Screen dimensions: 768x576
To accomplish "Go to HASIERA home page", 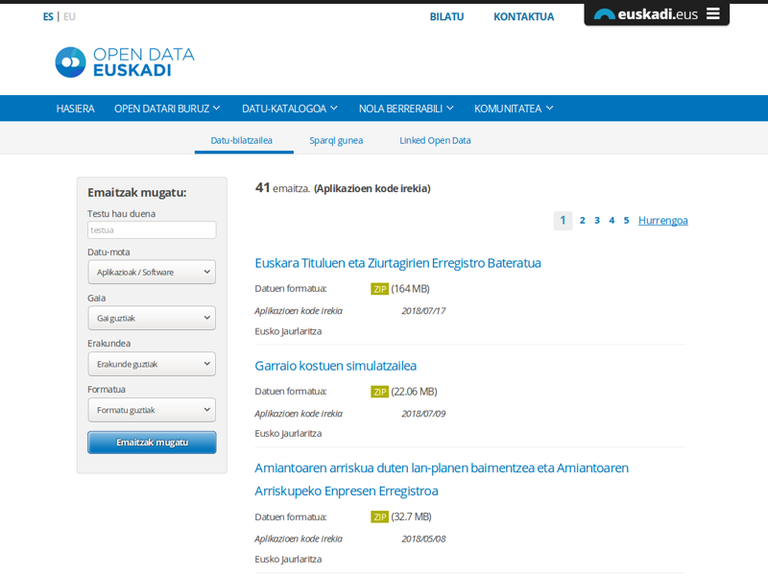I will (75, 108).
